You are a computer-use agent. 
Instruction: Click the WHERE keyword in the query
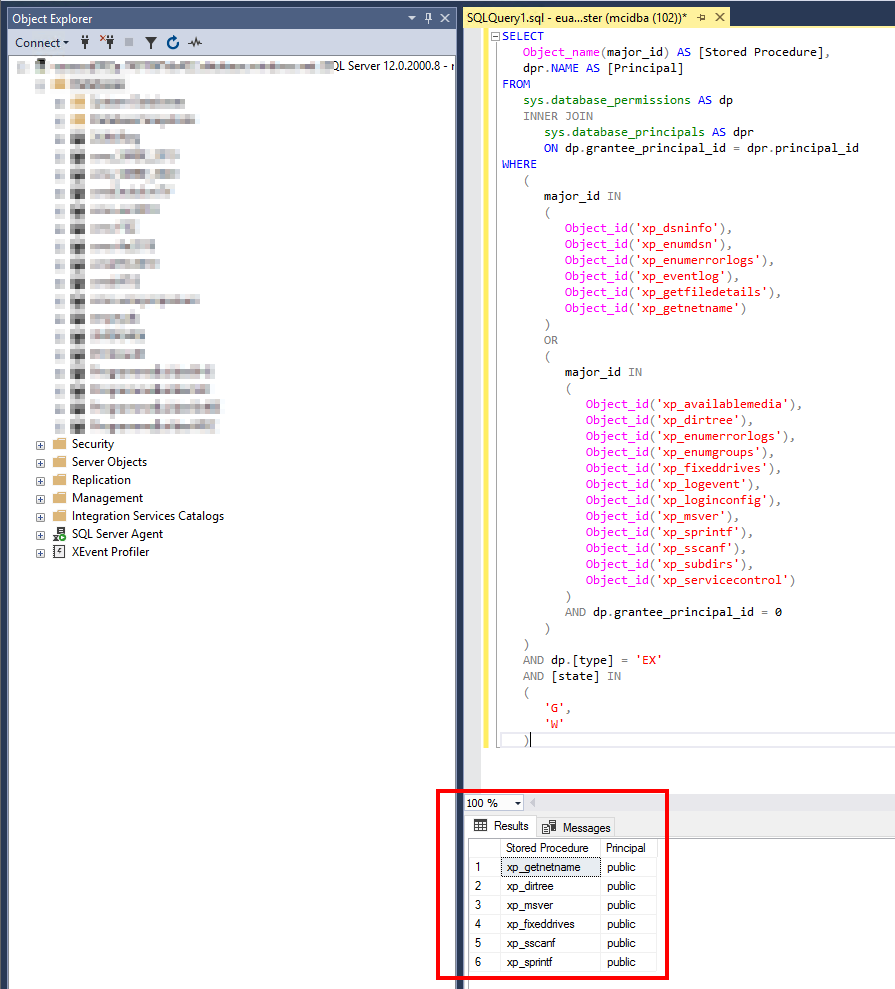coord(519,164)
